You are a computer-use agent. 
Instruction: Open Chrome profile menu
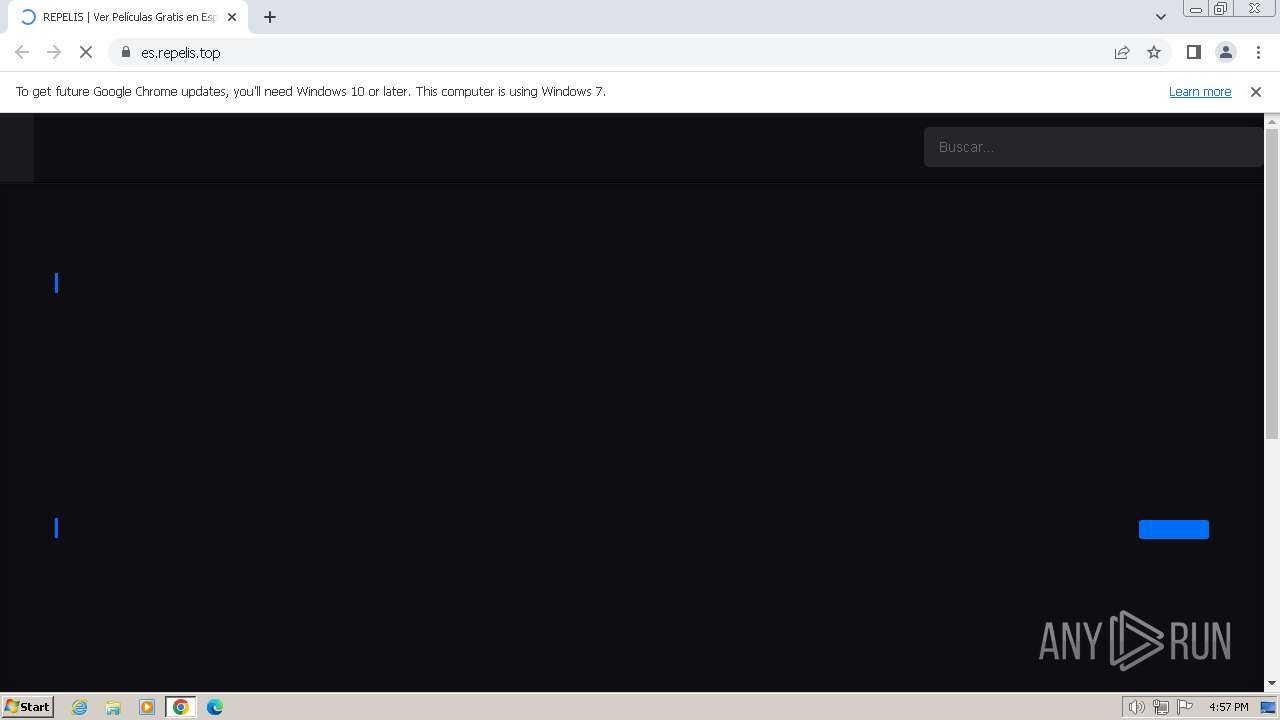tap(1225, 53)
